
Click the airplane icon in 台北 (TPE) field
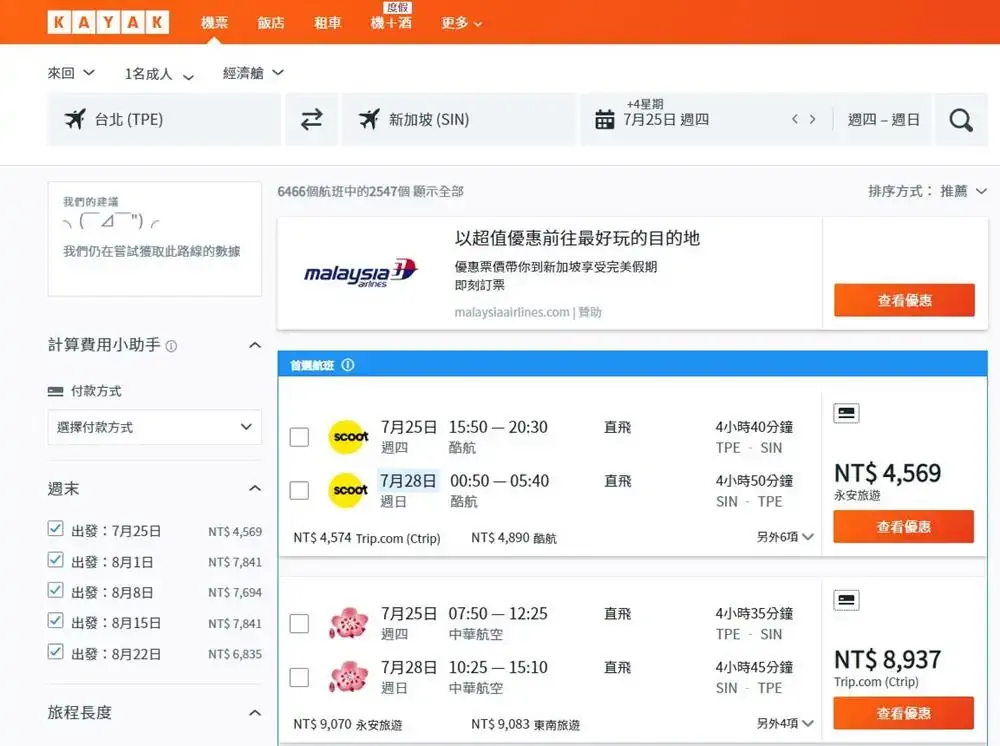pos(75,119)
